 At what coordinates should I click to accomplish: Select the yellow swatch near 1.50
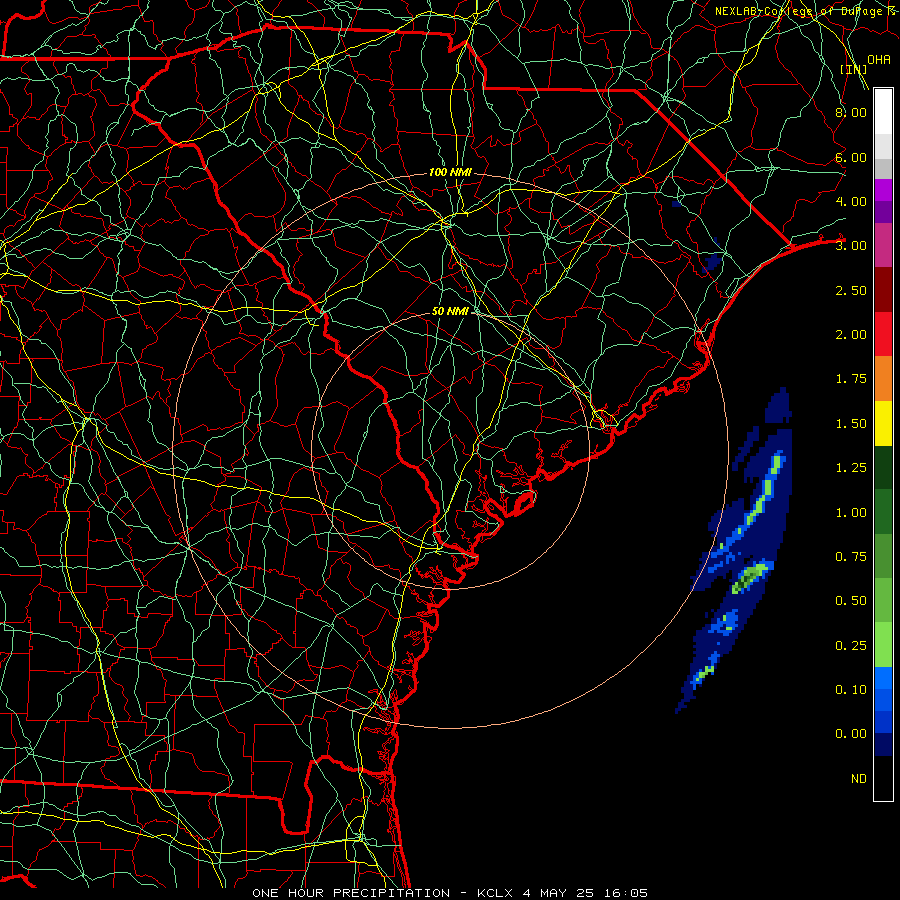(883, 423)
